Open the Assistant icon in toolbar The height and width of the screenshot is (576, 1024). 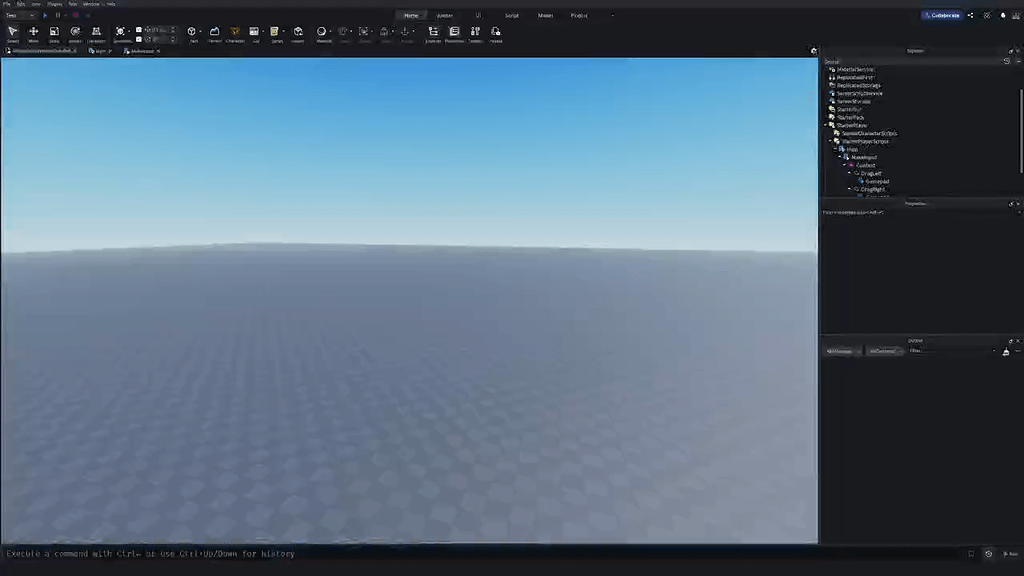click(496, 31)
